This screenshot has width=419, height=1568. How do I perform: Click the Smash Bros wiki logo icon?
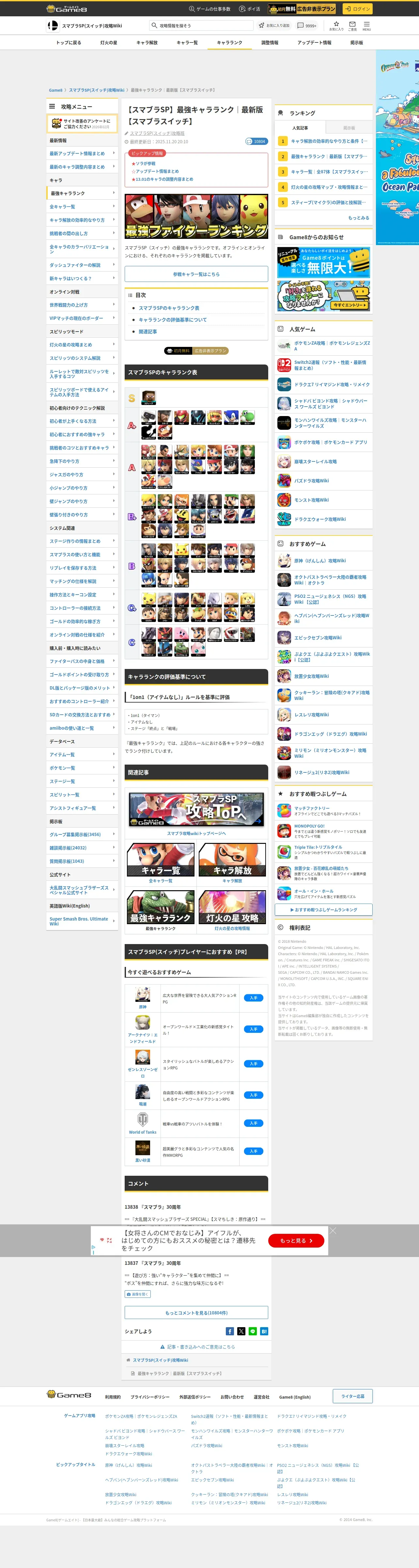click(53, 25)
